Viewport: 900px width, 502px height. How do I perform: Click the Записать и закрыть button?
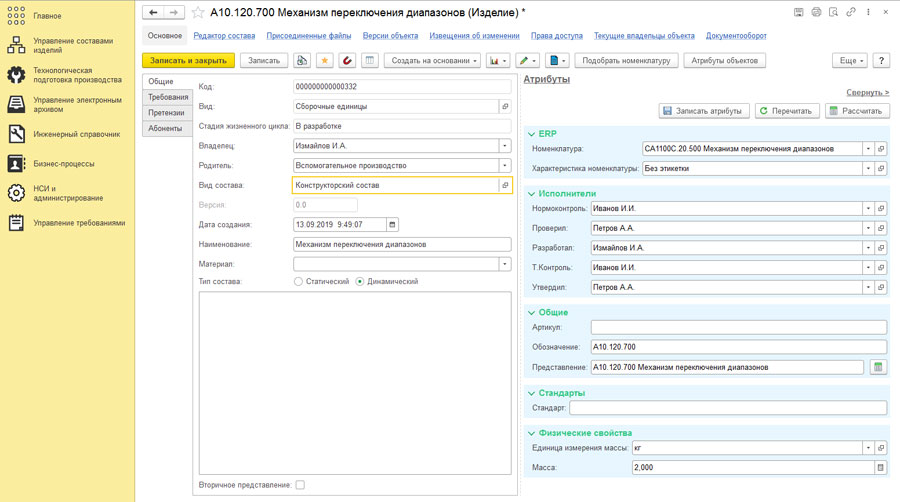188,61
